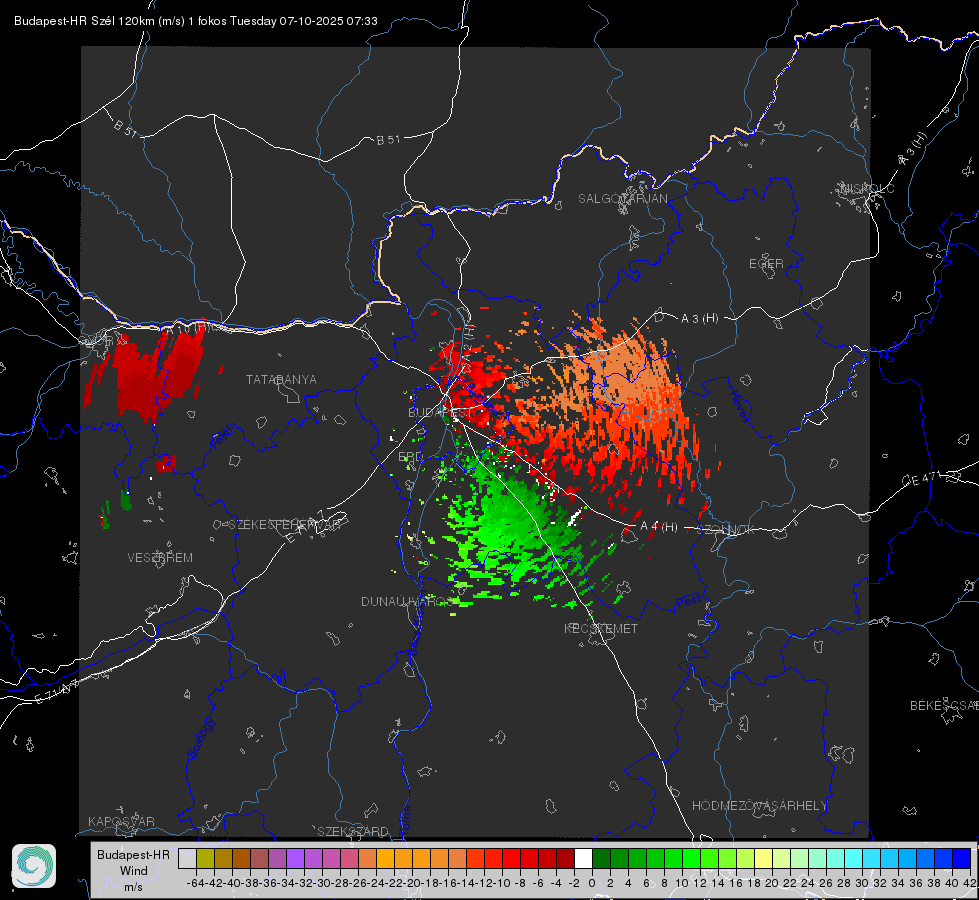Click the light gray swatch at legend start
Image resolution: width=979 pixels, height=900 pixels.
187,858
